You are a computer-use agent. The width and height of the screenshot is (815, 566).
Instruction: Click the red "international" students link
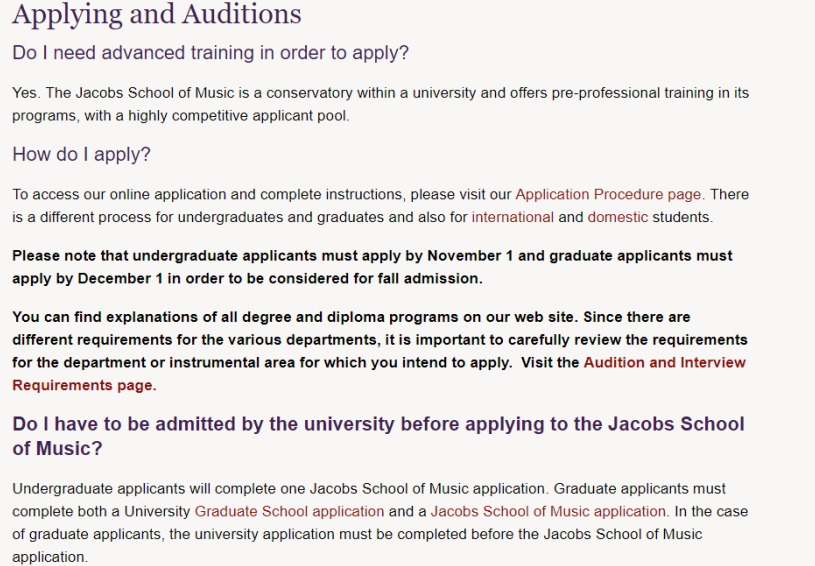pos(512,216)
